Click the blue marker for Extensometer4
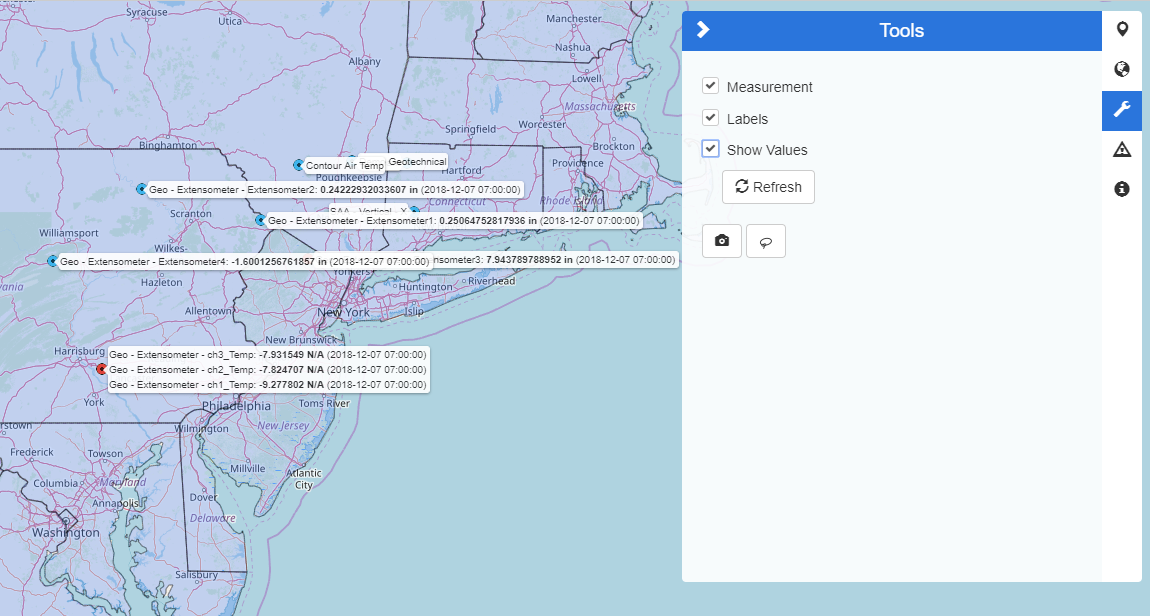Viewport: 1150px width, 616px height. click(x=52, y=261)
